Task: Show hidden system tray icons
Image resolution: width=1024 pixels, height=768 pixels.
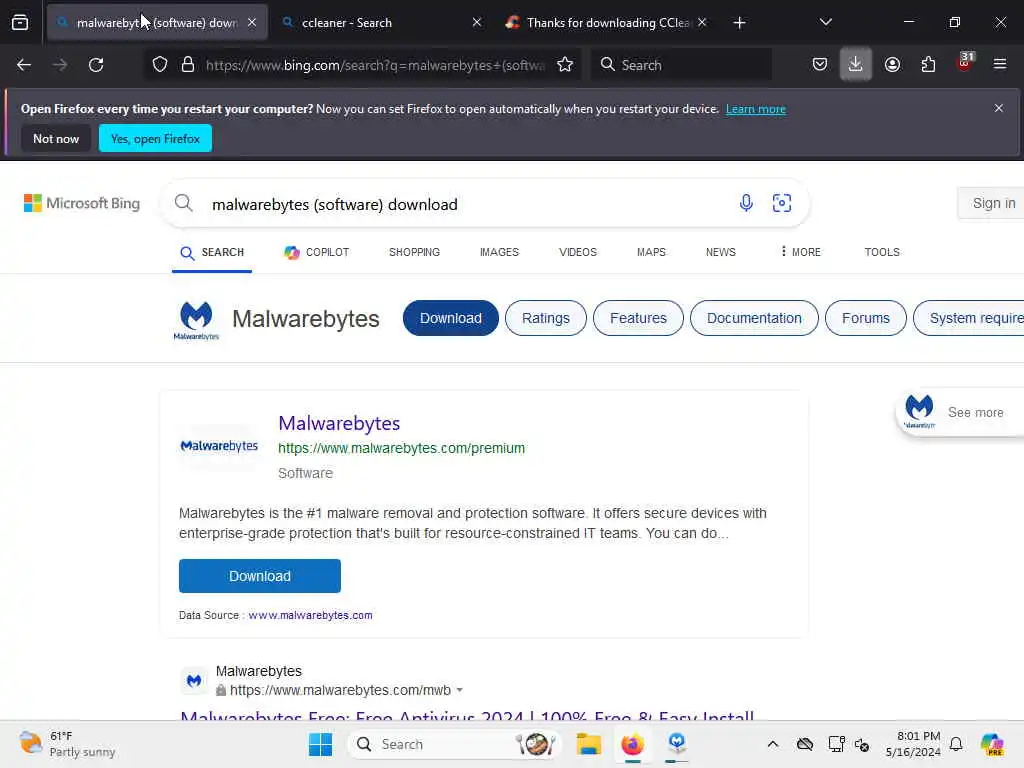Action: 773,744
